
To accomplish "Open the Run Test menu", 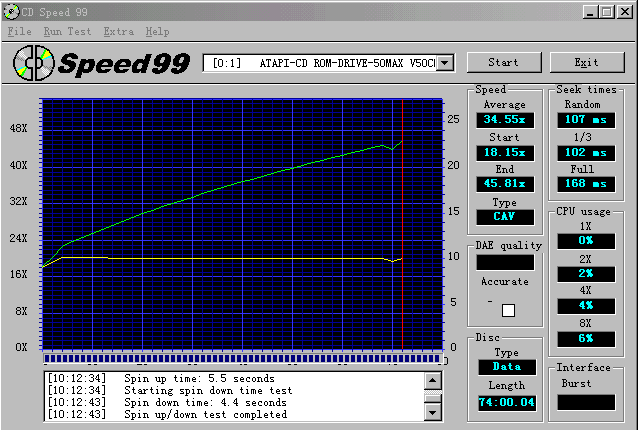I will 67,32.
